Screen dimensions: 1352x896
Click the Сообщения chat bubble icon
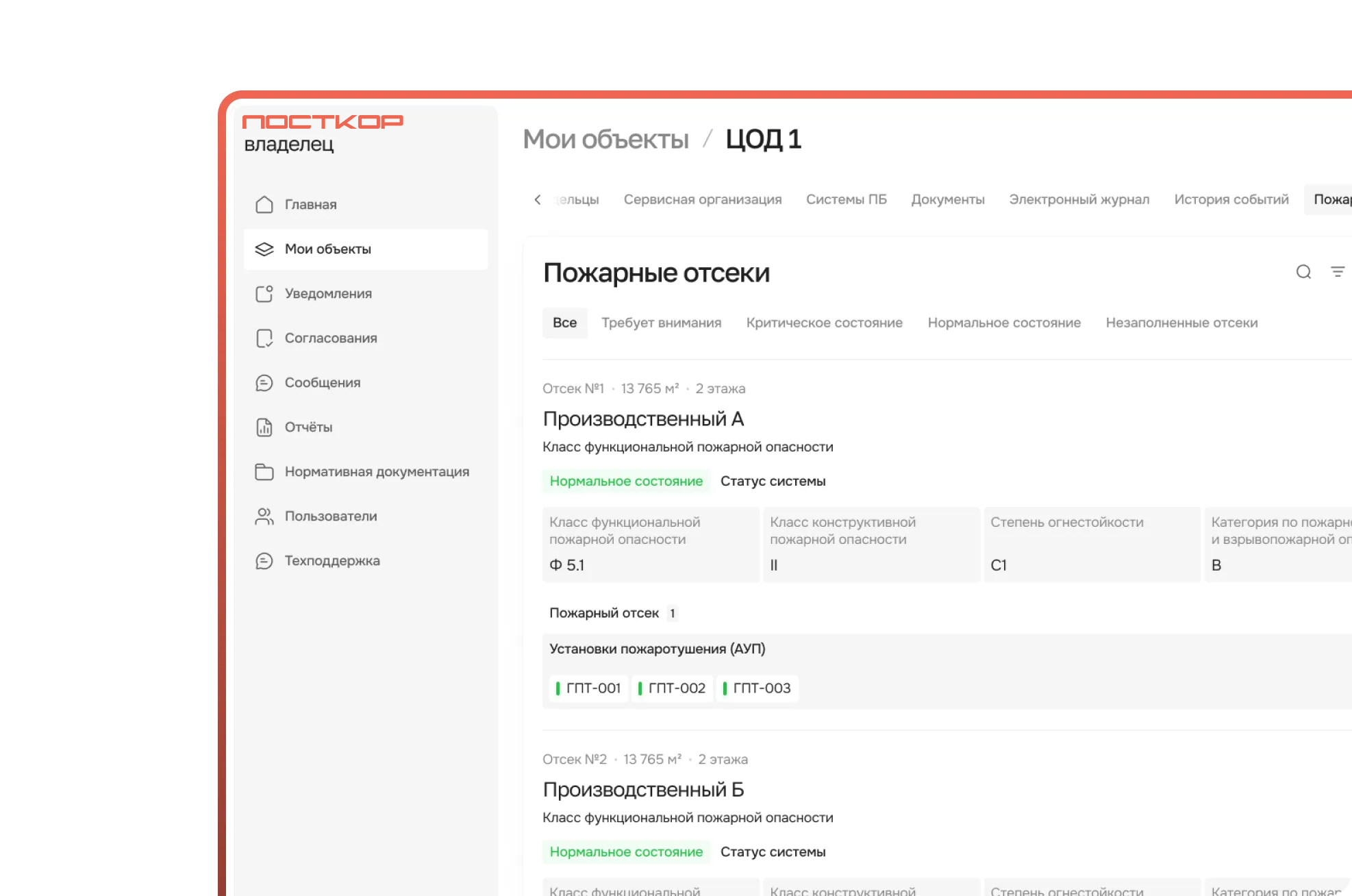(x=264, y=383)
